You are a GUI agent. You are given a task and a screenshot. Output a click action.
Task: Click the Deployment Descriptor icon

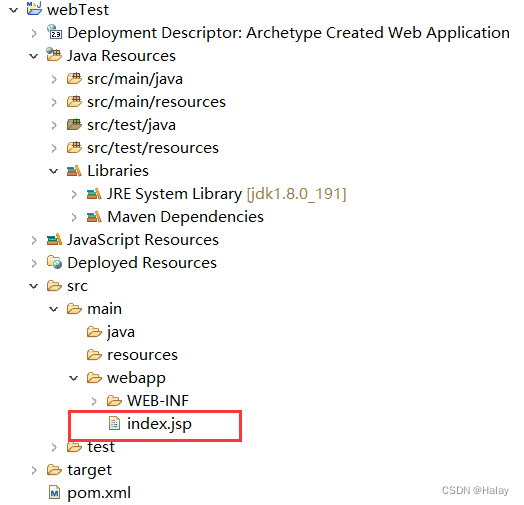(x=54, y=32)
